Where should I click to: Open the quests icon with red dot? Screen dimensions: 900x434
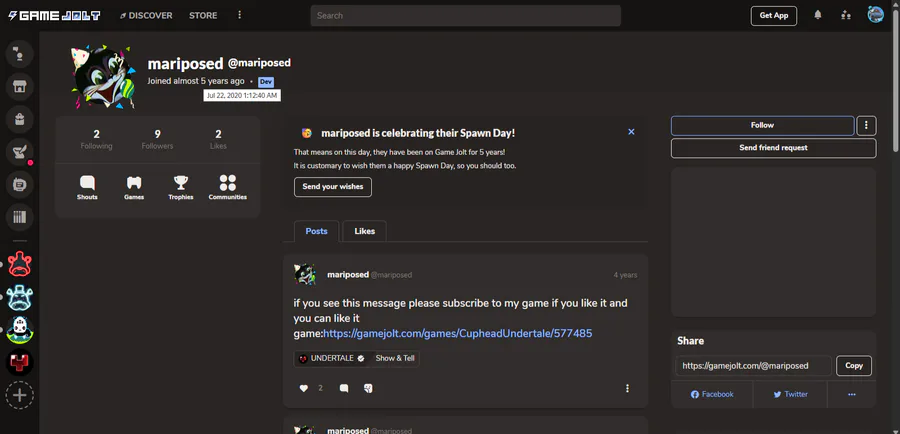point(20,152)
